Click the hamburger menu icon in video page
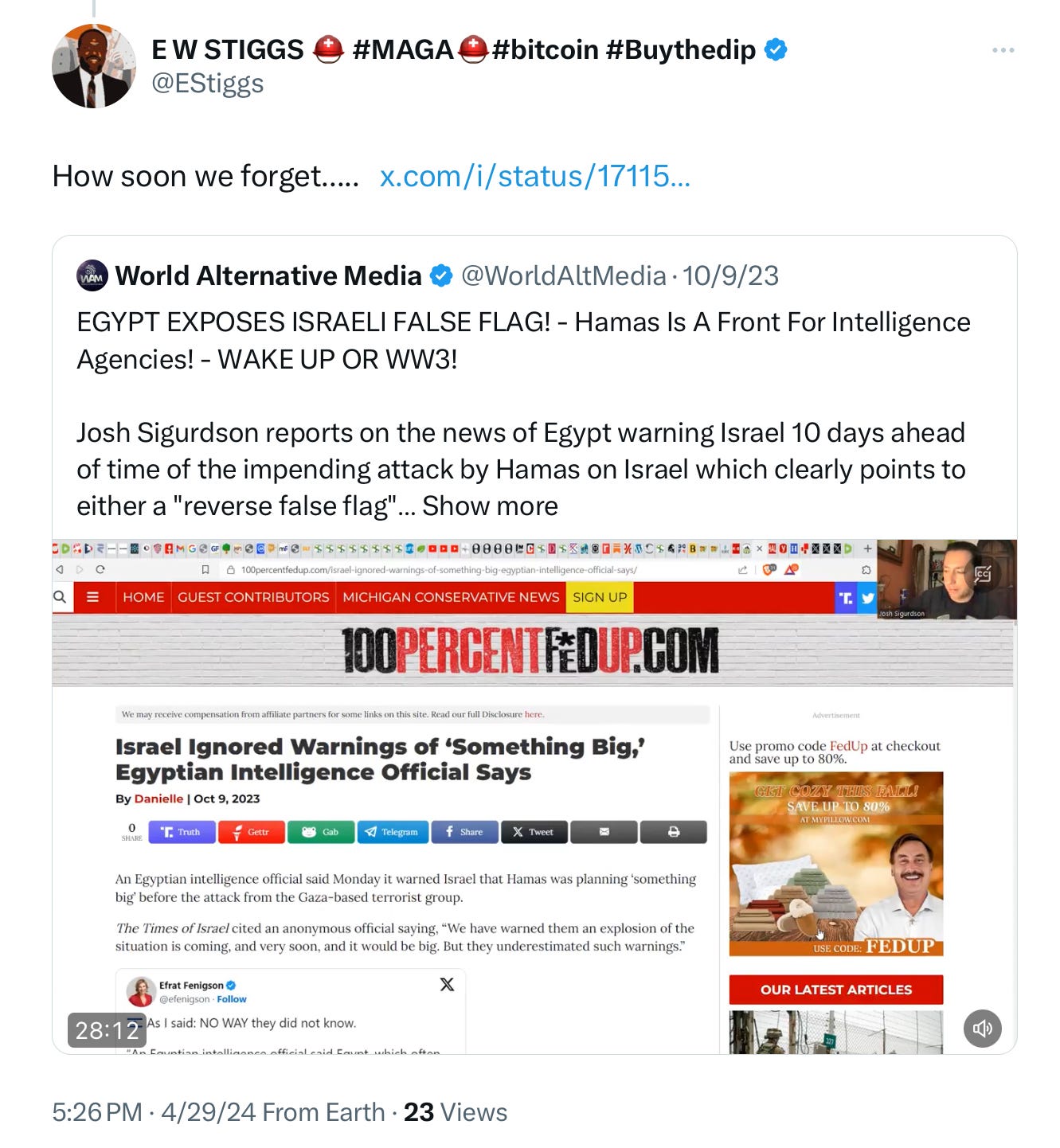The width and height of the screenshot is (1060, 1148). coord(92,597)
